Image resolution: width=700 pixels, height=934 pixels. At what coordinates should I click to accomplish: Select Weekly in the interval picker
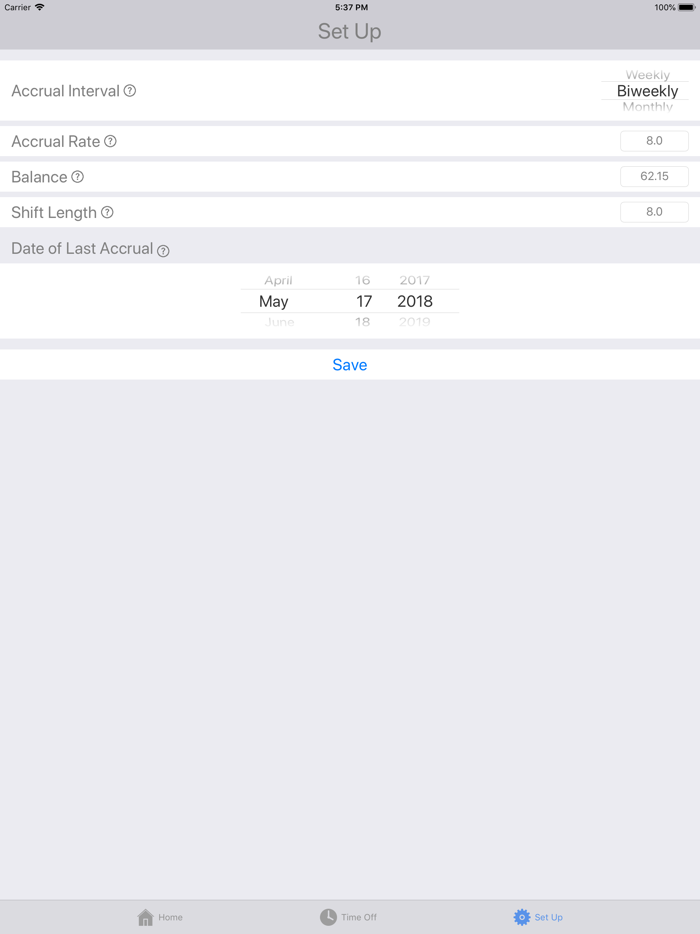(647, 75)
